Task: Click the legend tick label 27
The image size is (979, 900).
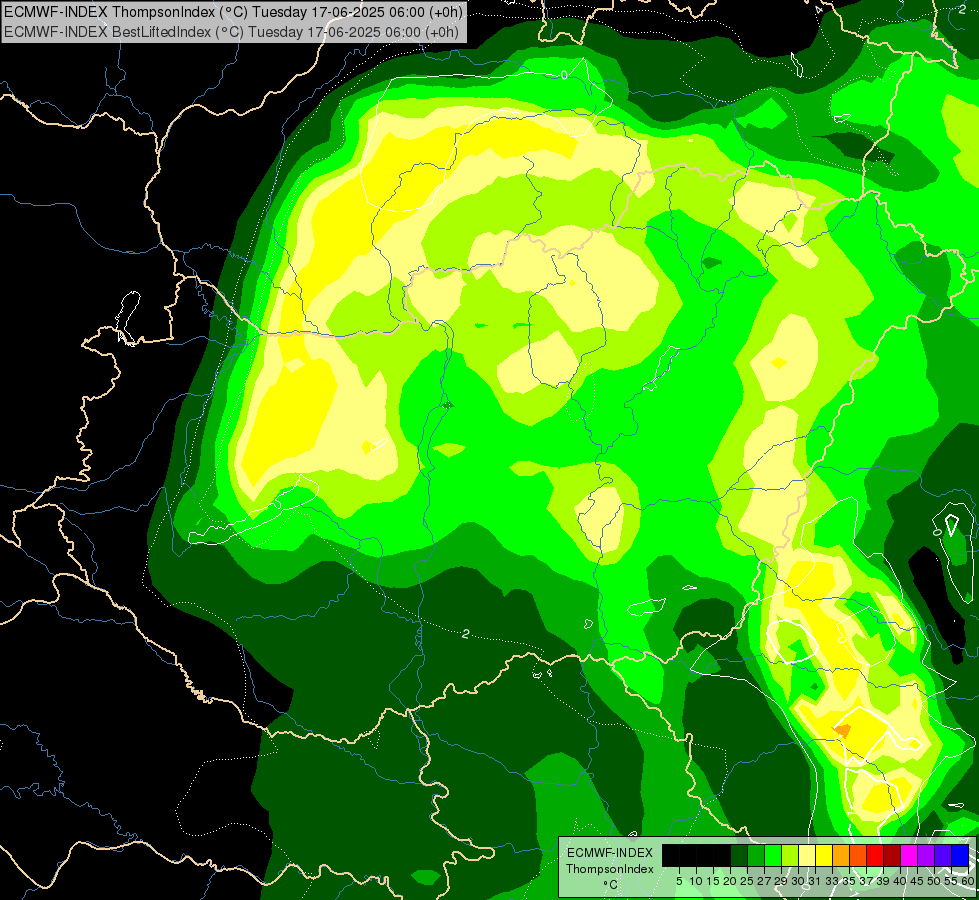Action: [x=764, y=881]
